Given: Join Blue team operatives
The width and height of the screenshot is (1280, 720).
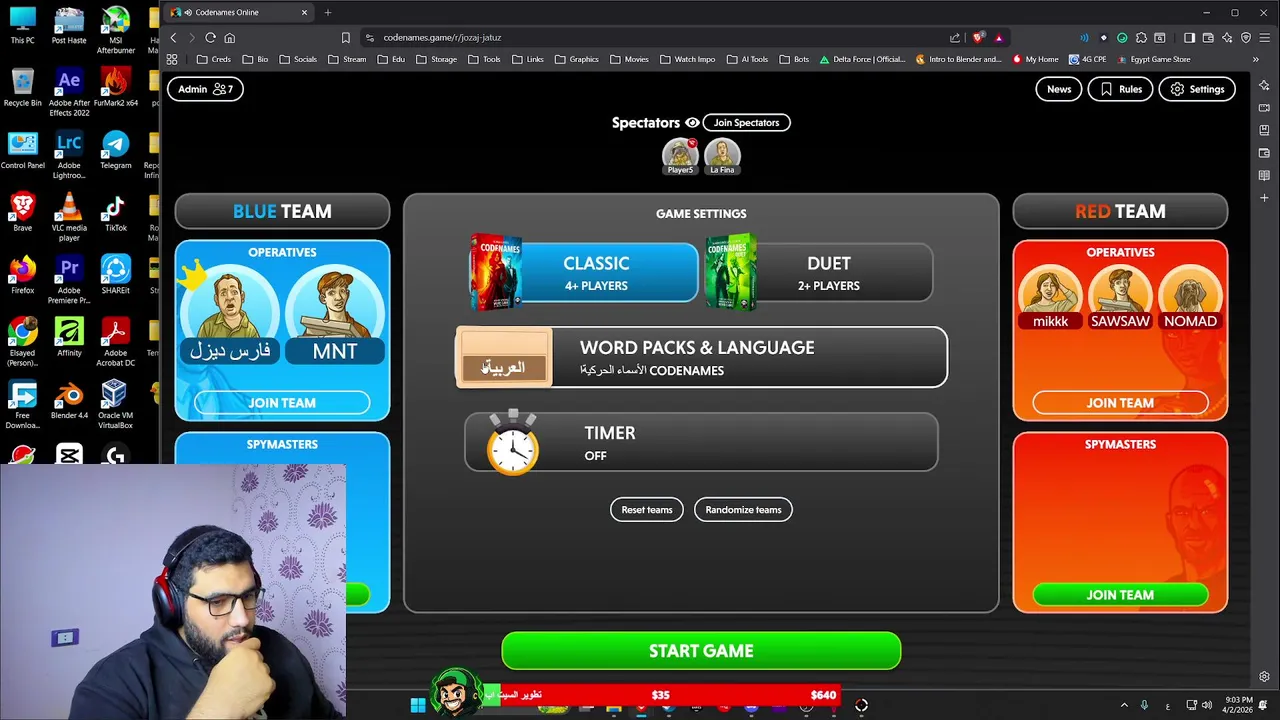Looking at the screenshot, I should [x=282, y=403].
